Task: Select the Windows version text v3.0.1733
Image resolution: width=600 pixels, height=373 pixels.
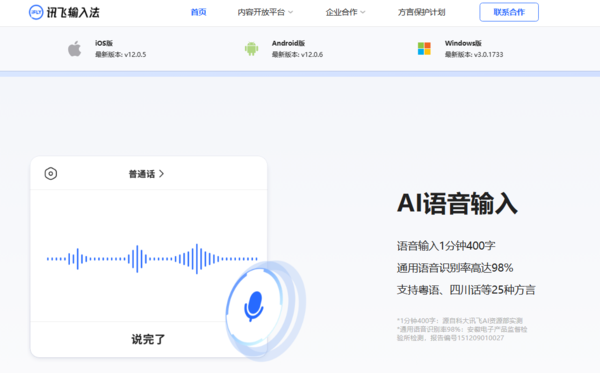Action: click(x=489, y=55)
